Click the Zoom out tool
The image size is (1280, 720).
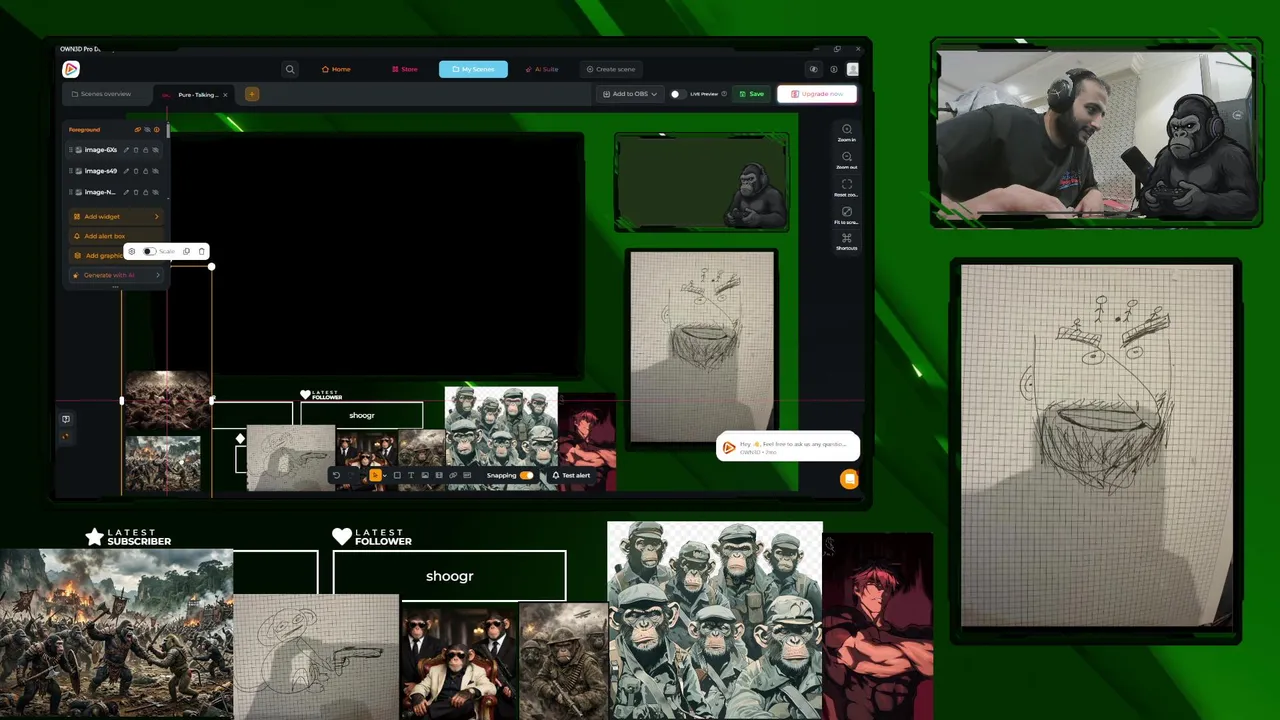(x=847, y=160)
